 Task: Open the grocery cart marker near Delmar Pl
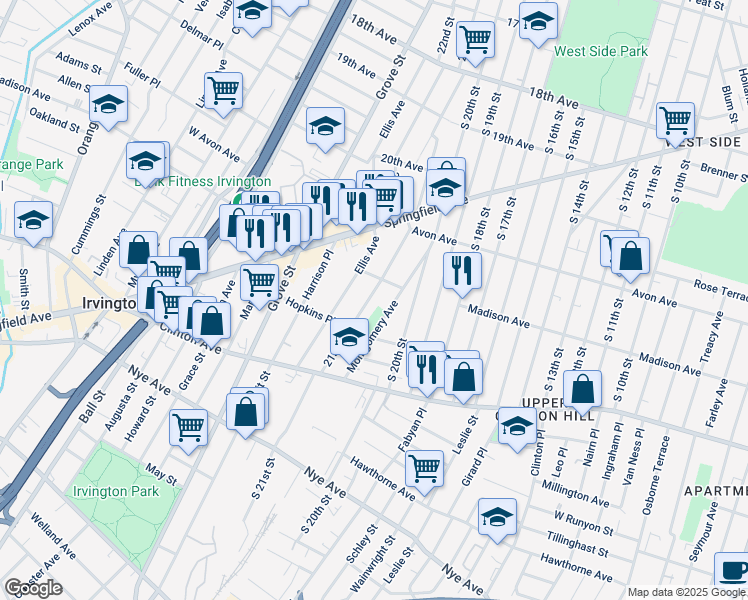click(x=223, y=92)
